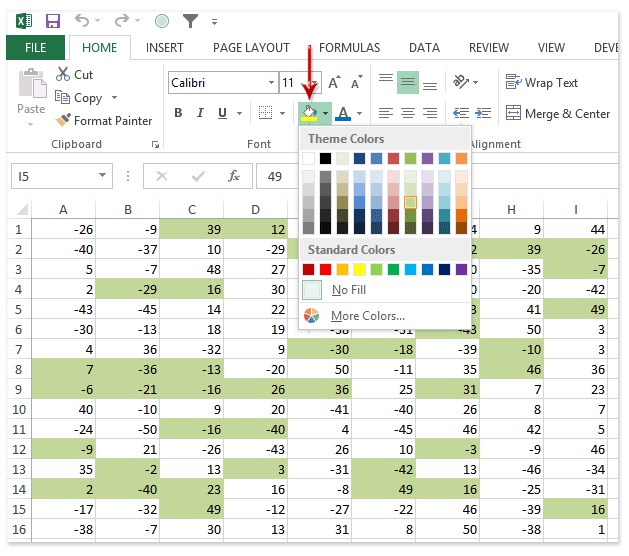Click the Save icon in quick access toolbar
This screenshot has width=629, height=556.
(52, 20)
